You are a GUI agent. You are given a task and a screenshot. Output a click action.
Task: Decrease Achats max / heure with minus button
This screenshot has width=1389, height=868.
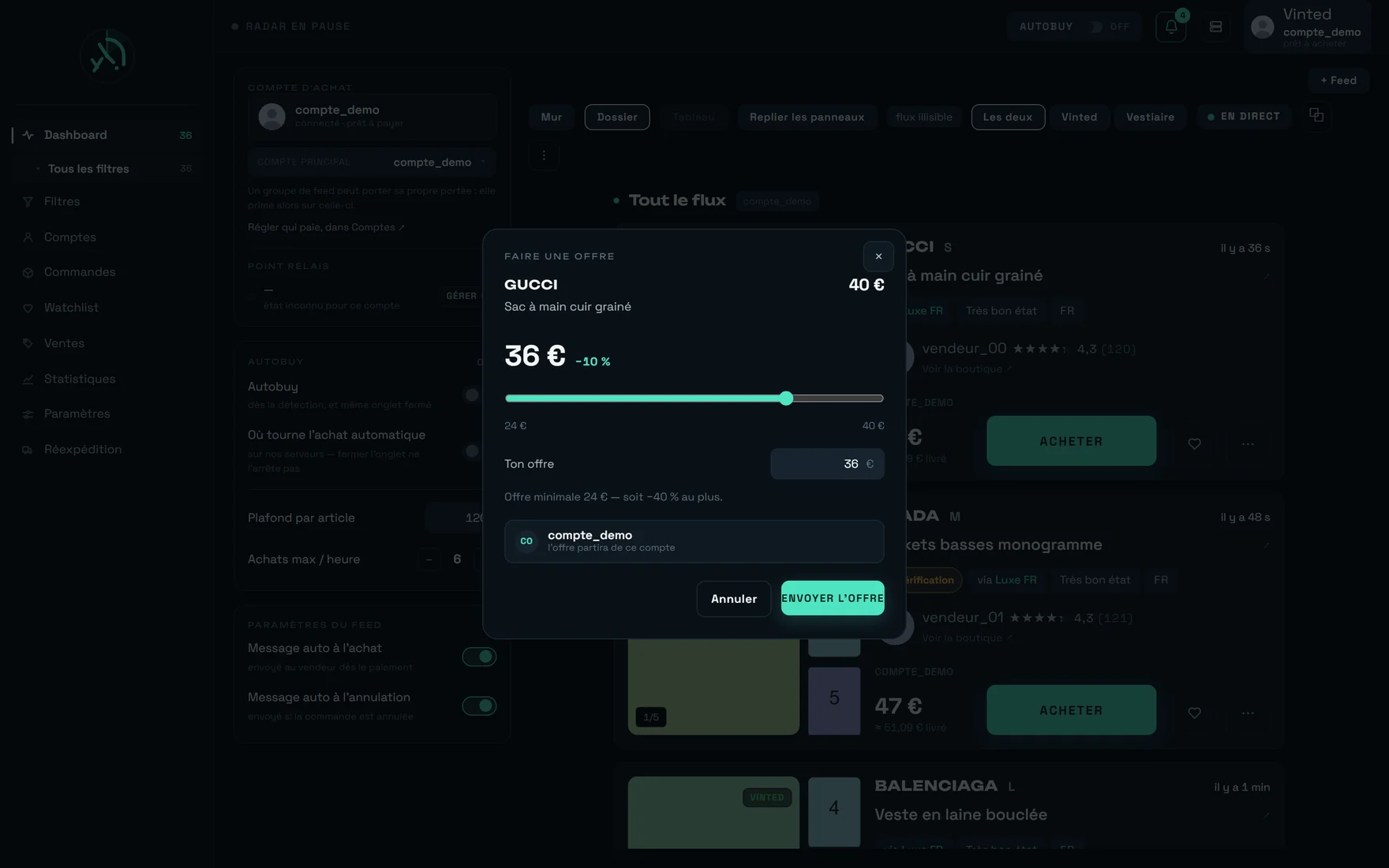coord(429,559)
